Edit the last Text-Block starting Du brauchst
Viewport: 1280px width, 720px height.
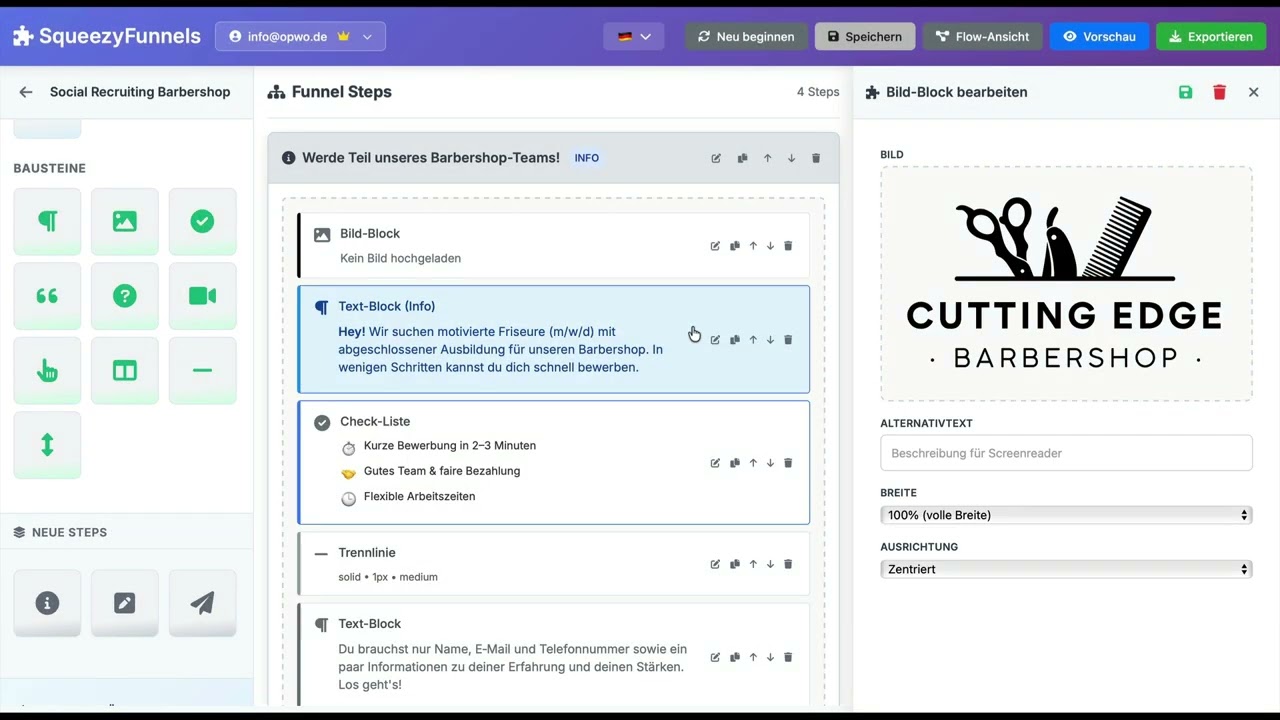point(715,657)
